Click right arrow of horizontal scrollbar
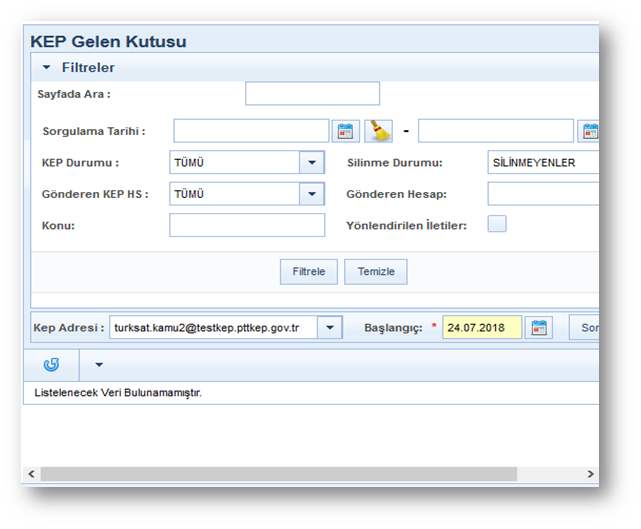The image size is (641, 529). [x=590, y=473]
